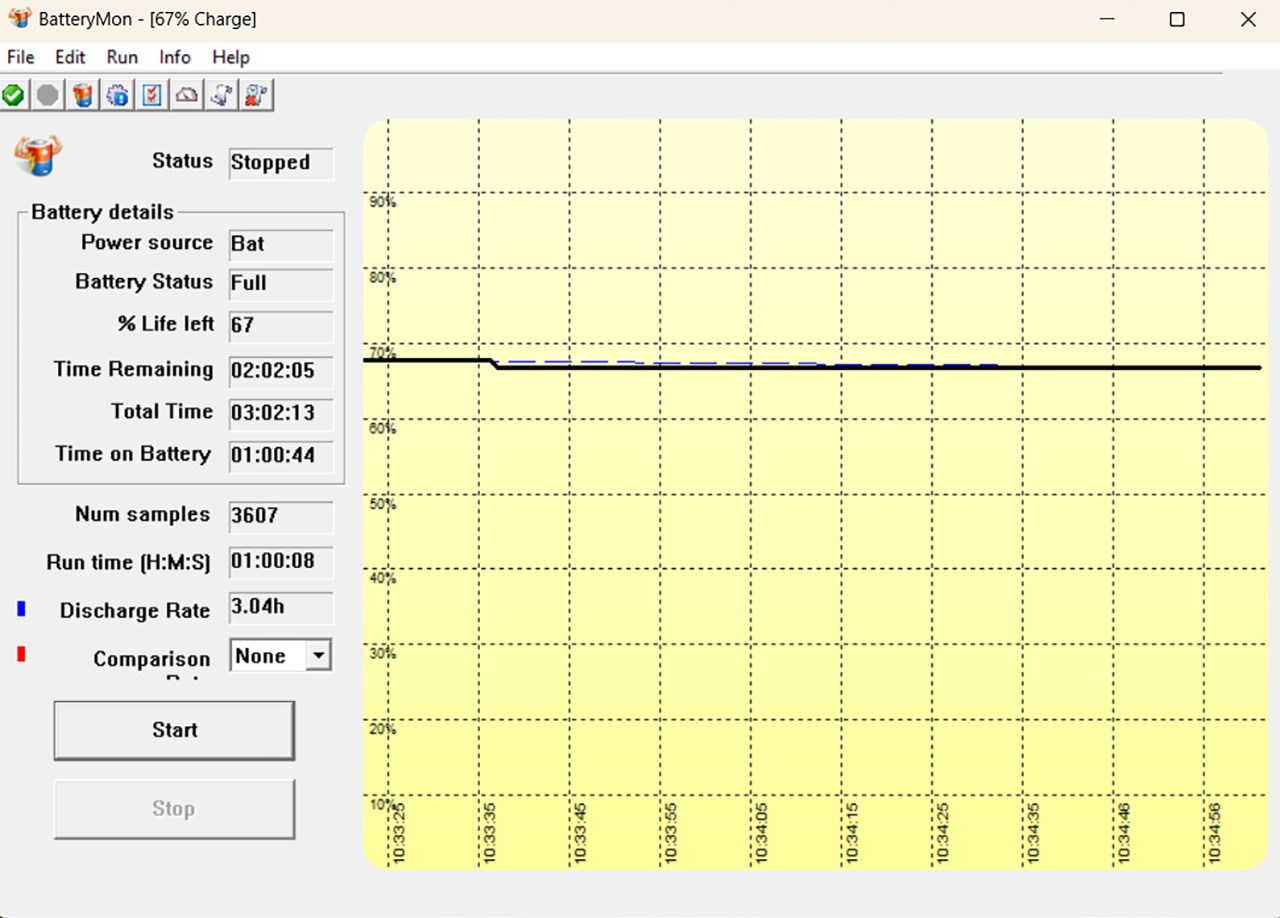This screenshot has height=918, width=1280.
Task: Click the Time Remaining value field
Action: [x=280, y=371]
